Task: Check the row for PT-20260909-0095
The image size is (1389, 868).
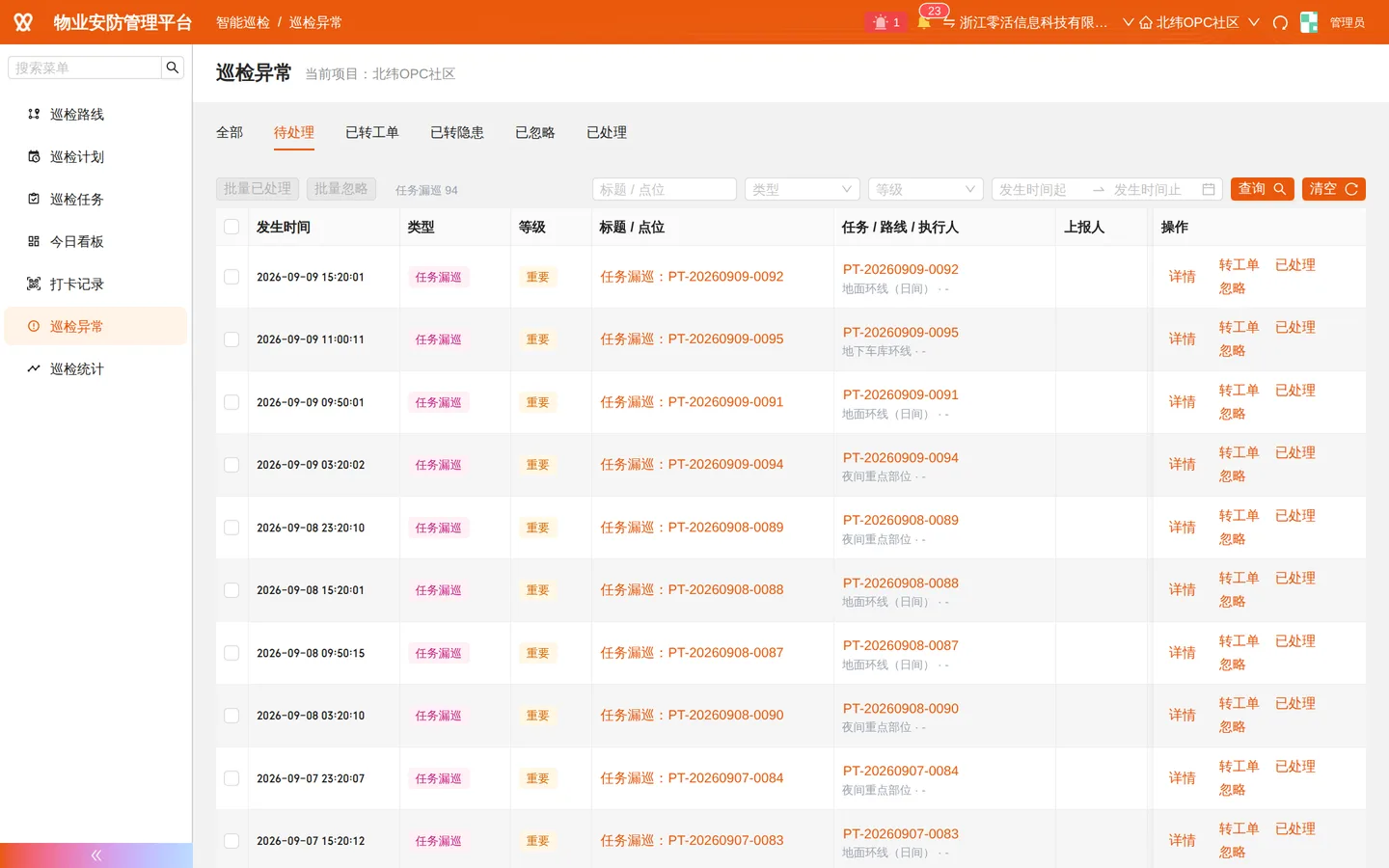Action: coord(231,339)
